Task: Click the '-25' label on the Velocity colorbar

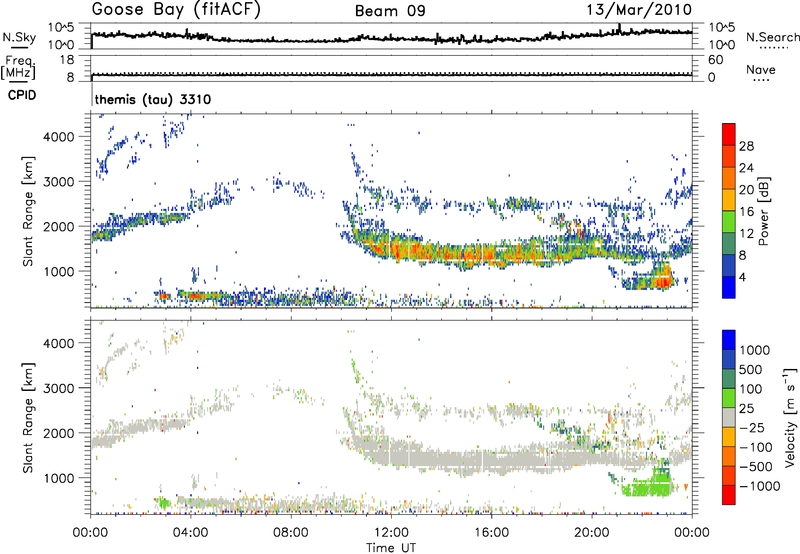Action: point(751,428)
